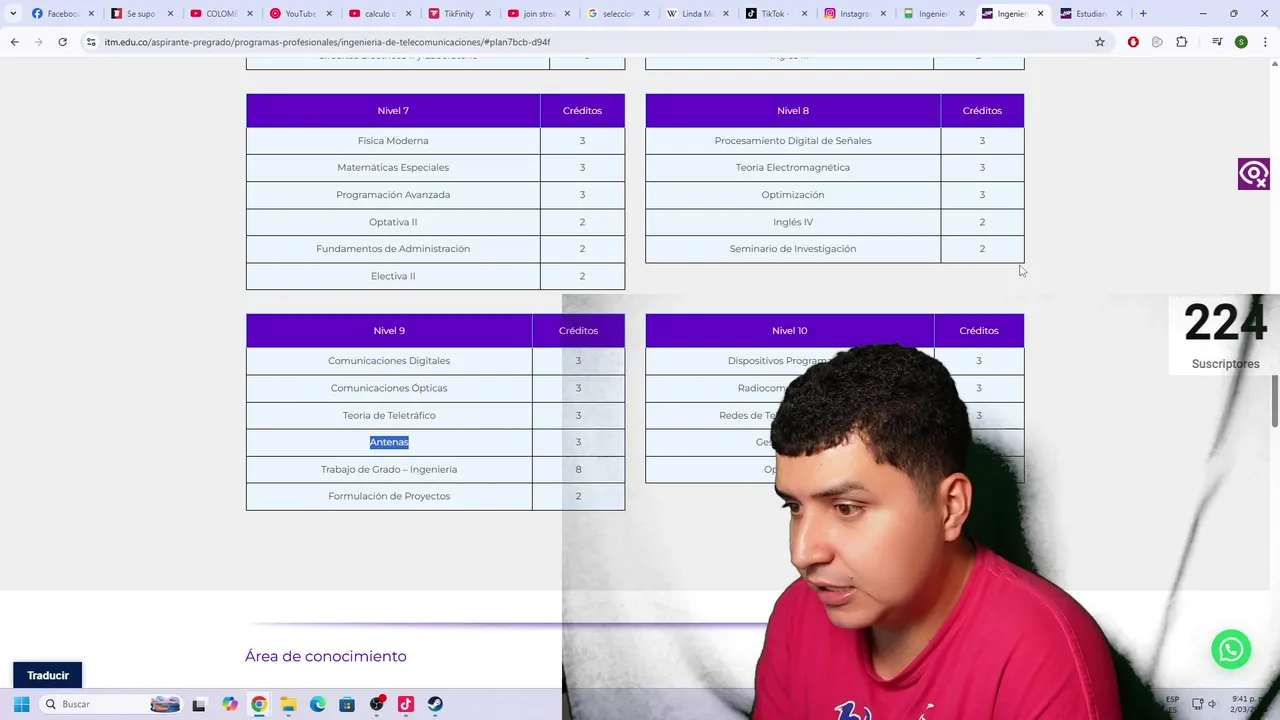Open the Extensions puzzle icon
The height and width of the screenshot is (720, 1280).
(x=1182, y=42)
